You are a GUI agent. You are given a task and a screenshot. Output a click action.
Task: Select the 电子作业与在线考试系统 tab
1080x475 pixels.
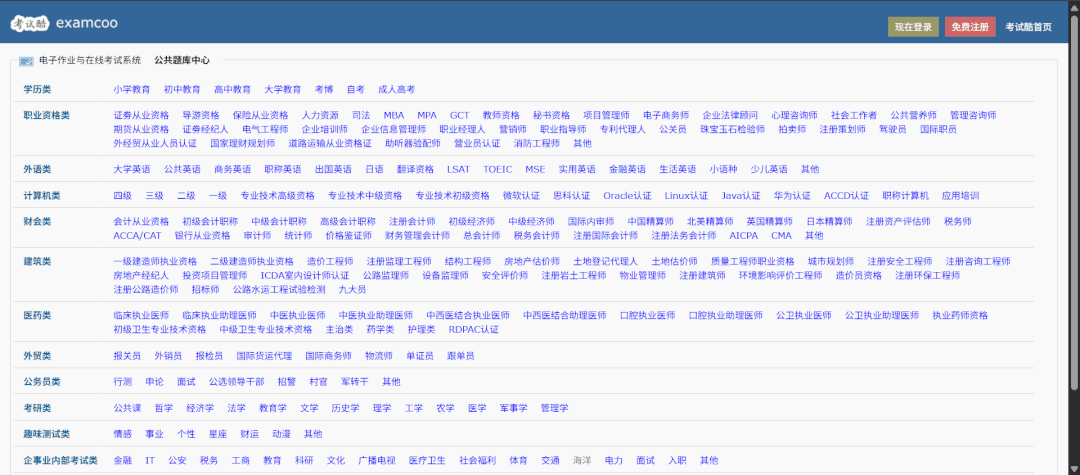pyautogui.click(x=90, y=61)
